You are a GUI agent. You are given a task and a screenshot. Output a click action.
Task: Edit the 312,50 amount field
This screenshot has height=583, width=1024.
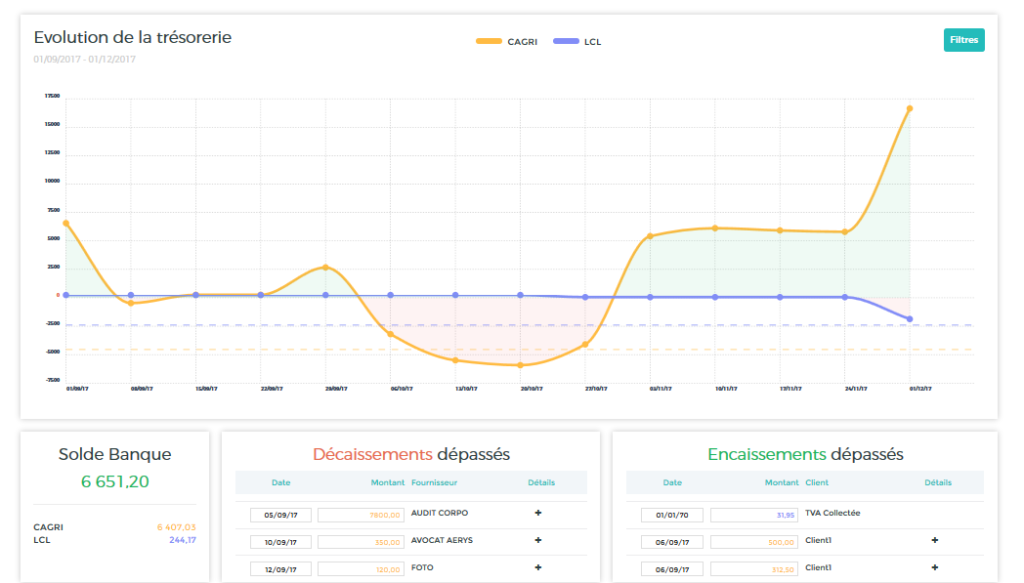point(754,569)
